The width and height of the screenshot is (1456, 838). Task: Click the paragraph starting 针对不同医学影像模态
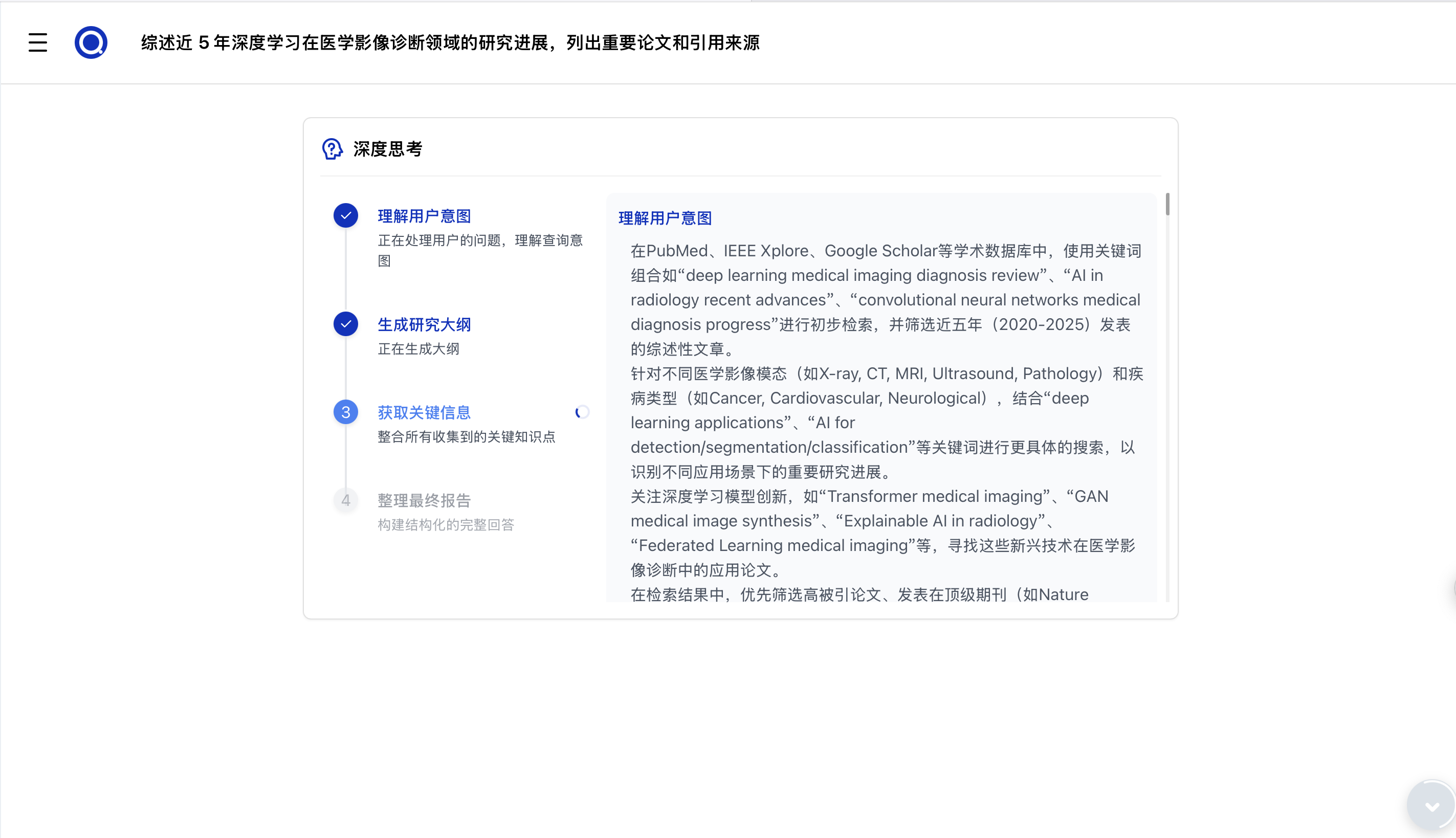pyautogui.click(x=886, y=423)
